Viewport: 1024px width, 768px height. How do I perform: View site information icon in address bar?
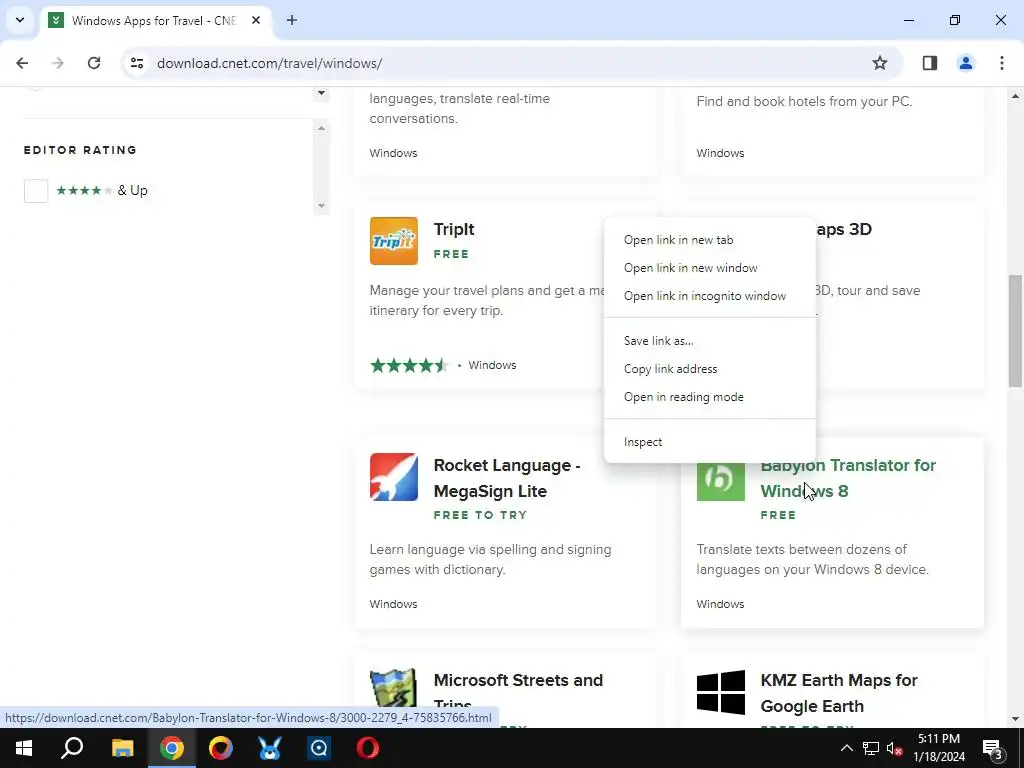coord(136,63)
